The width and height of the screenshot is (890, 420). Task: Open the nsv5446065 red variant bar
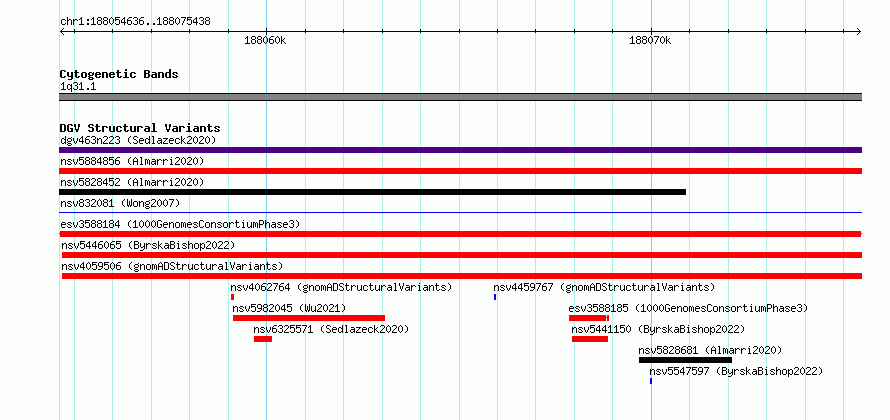[x=462, y=255]
